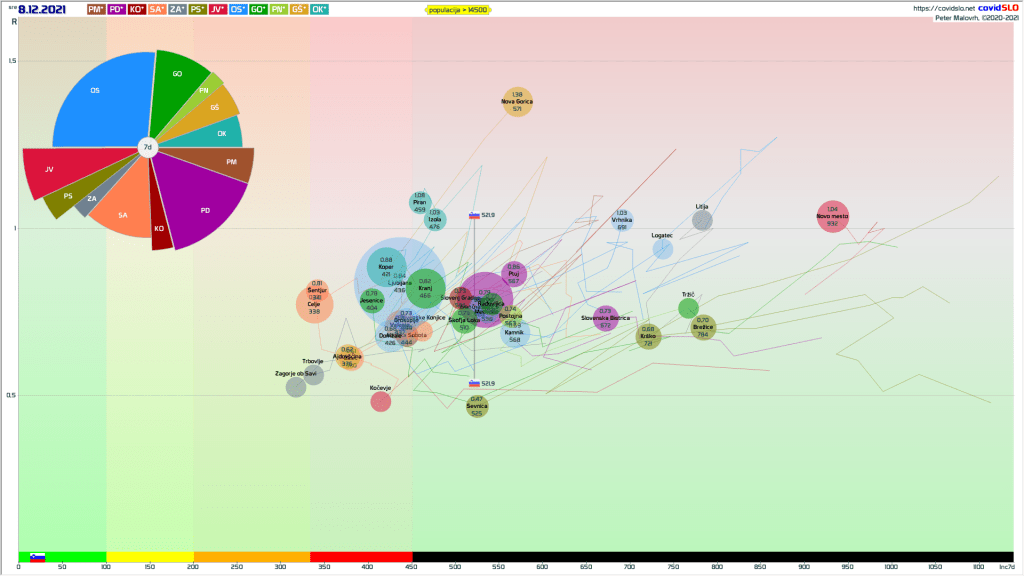Select the Nova Gorica bubble
This screenshot has width=1024, height=576.
(517, 102)
